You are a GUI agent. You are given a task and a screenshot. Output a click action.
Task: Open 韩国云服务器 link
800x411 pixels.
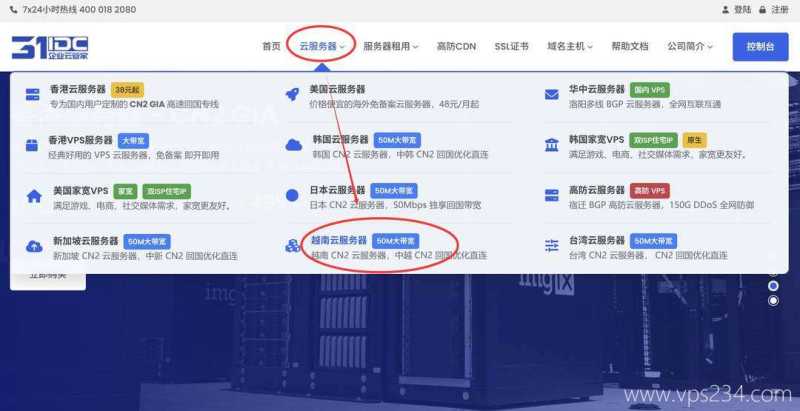(340, 139)
